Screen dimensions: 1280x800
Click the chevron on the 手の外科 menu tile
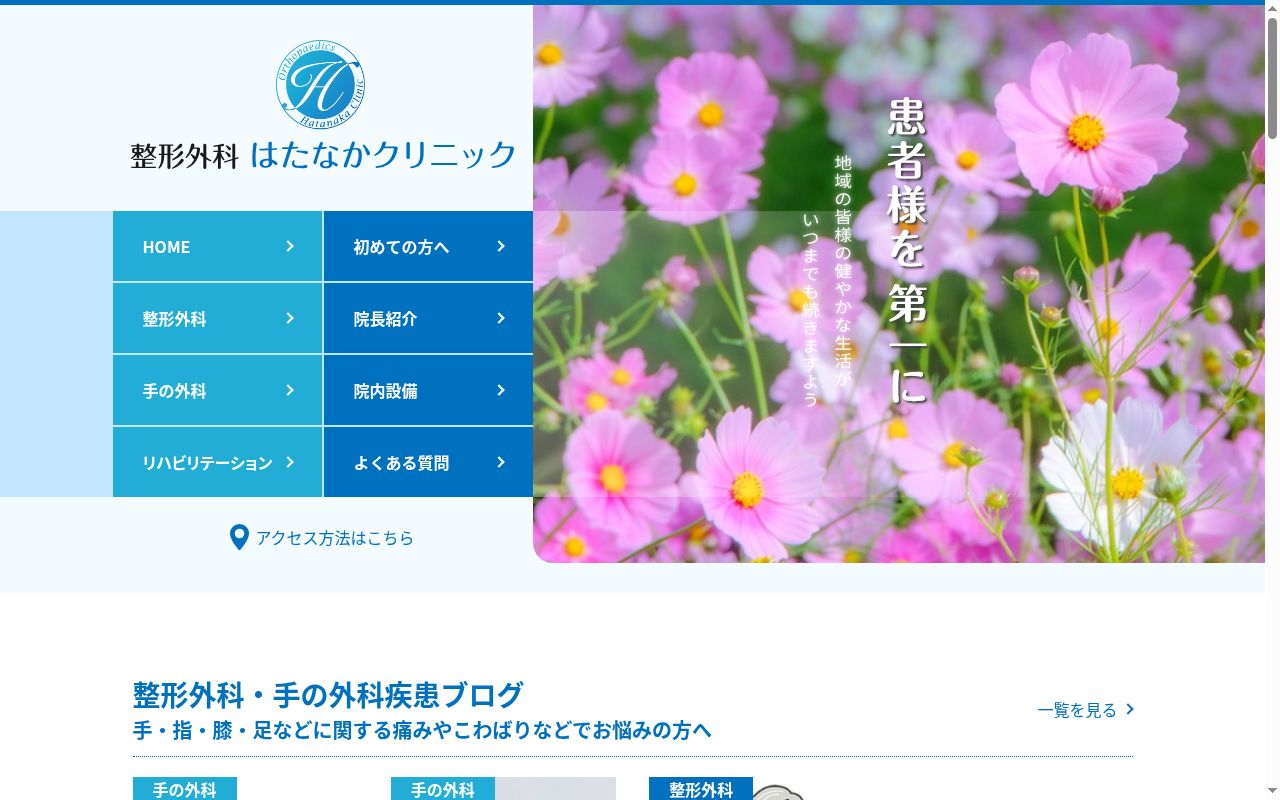click(x=290, y=390)
